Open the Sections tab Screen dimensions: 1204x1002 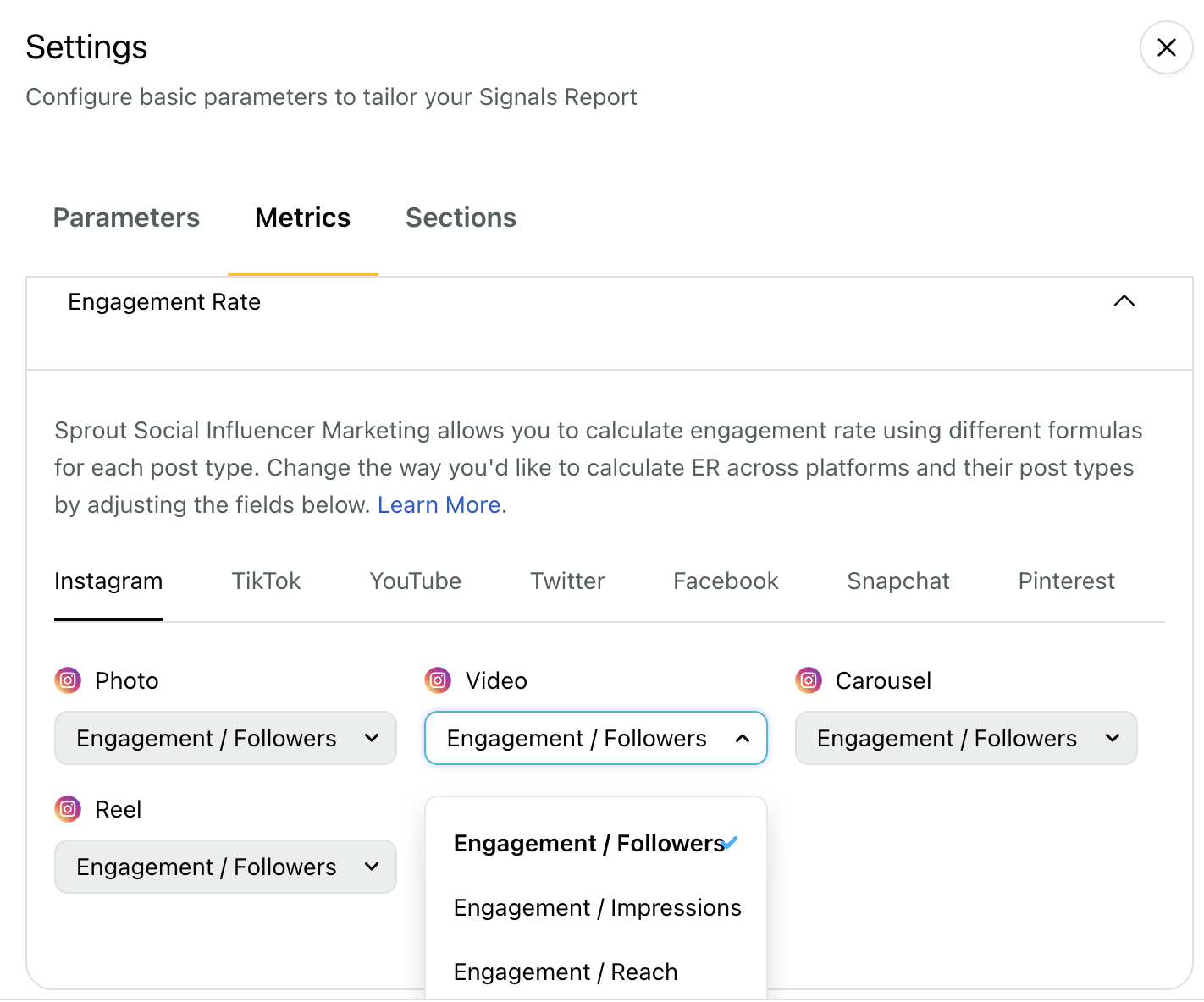[461, 218]
